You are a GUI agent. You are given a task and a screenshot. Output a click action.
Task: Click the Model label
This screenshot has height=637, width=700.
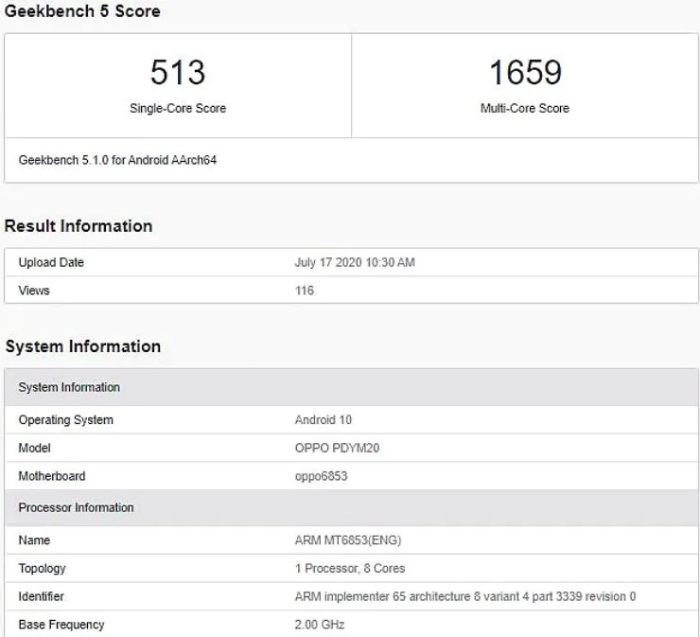click(x=34, y=448)
